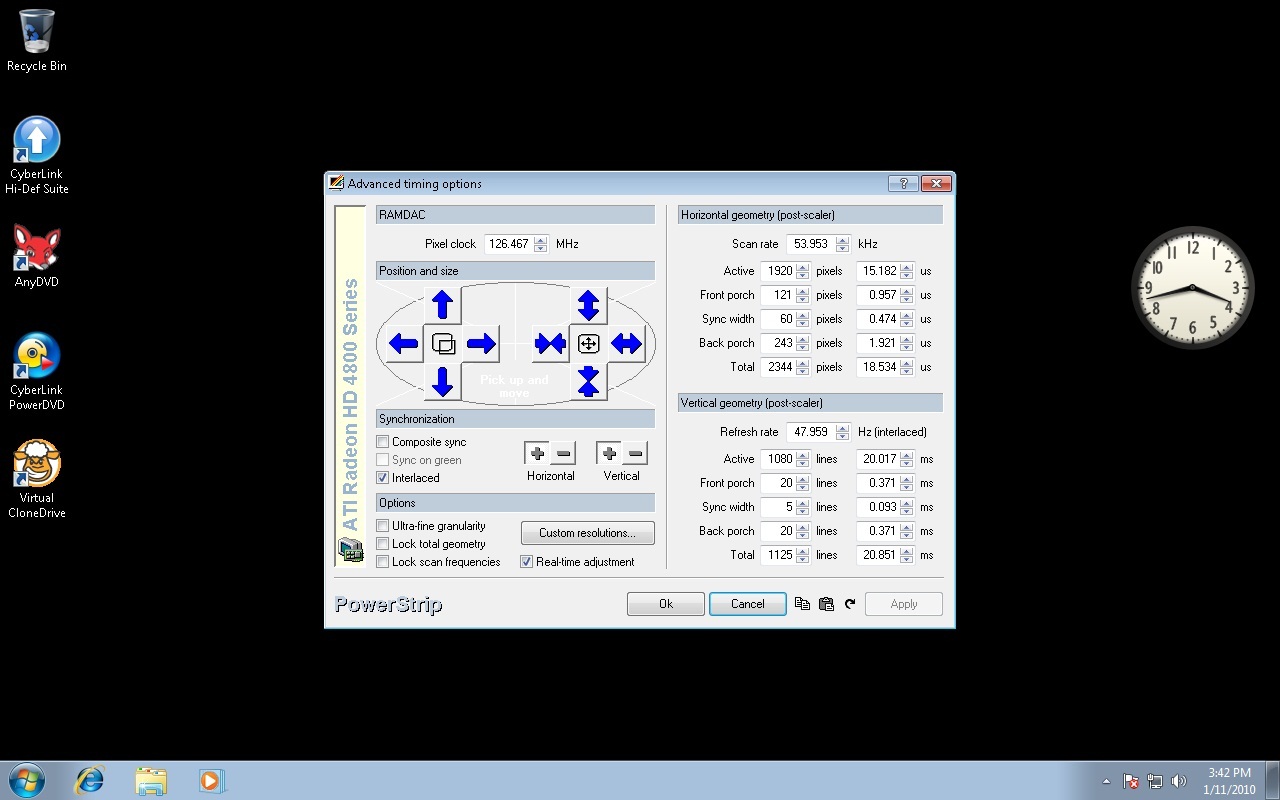The width and height of the screenshot is (1280, 800).
Task: Enable the Composite sync checkbox
Action: [x=383, y=442]
